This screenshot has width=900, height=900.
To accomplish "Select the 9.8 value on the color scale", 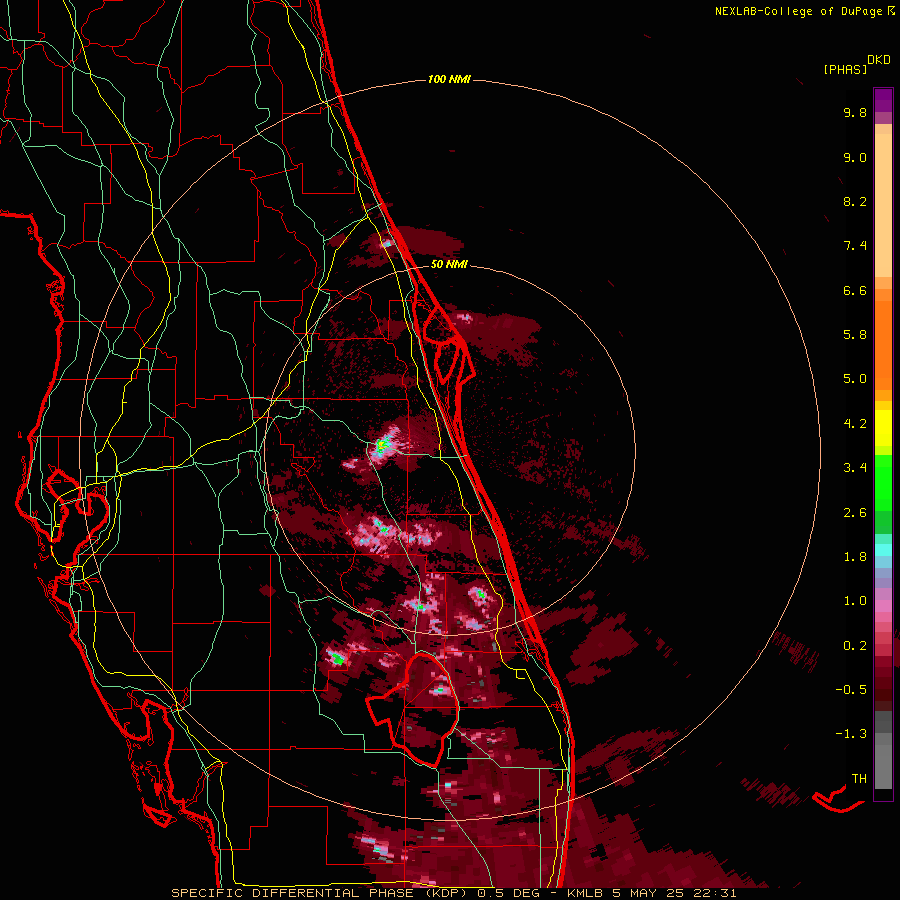I will 855,112.
